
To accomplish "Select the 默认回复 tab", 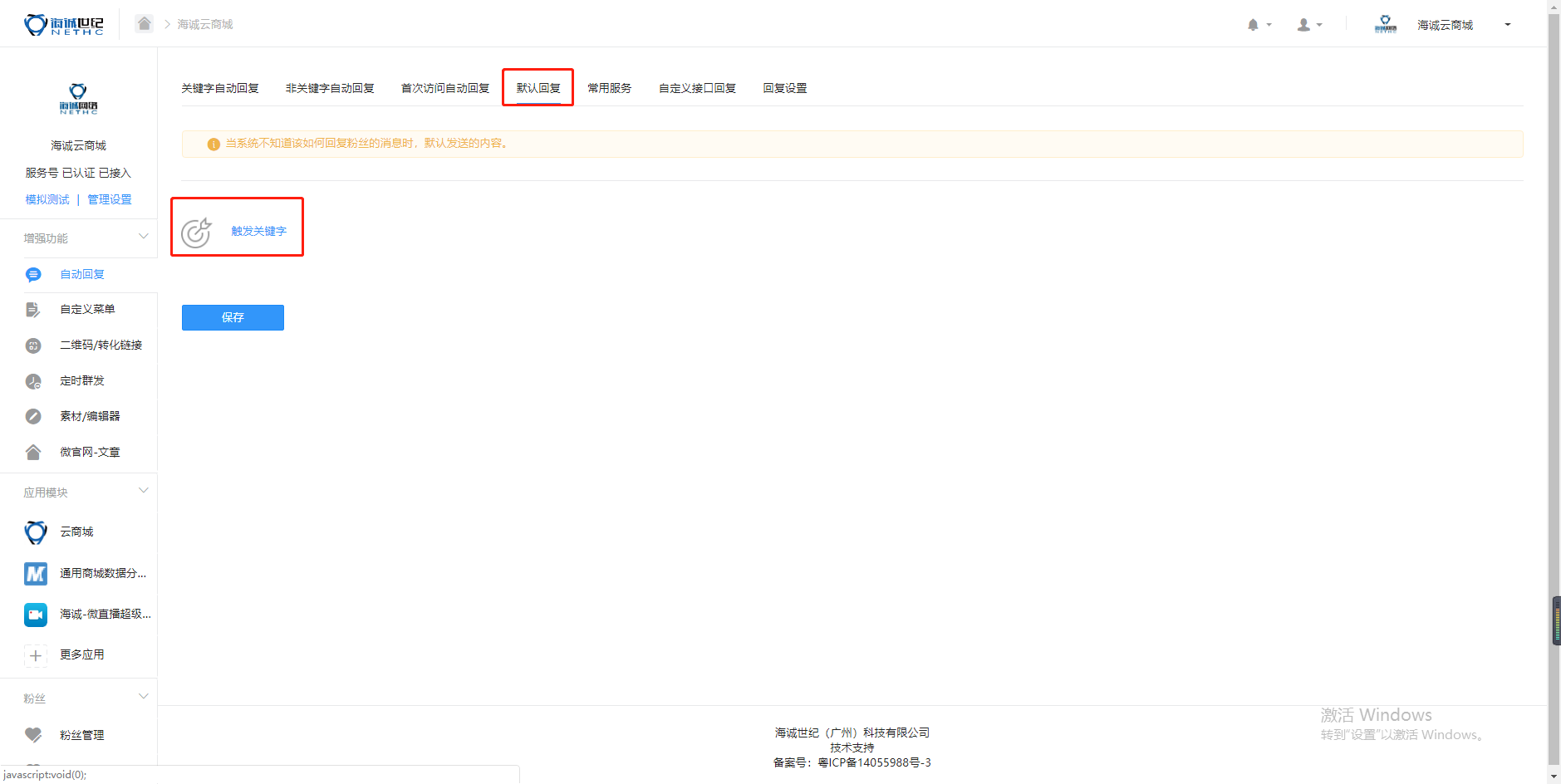I will [538, 88].
